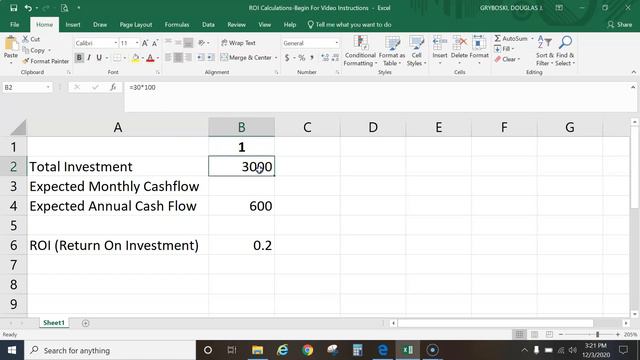Apply Comma style format

pyautogui.click(x=312, y=58)
